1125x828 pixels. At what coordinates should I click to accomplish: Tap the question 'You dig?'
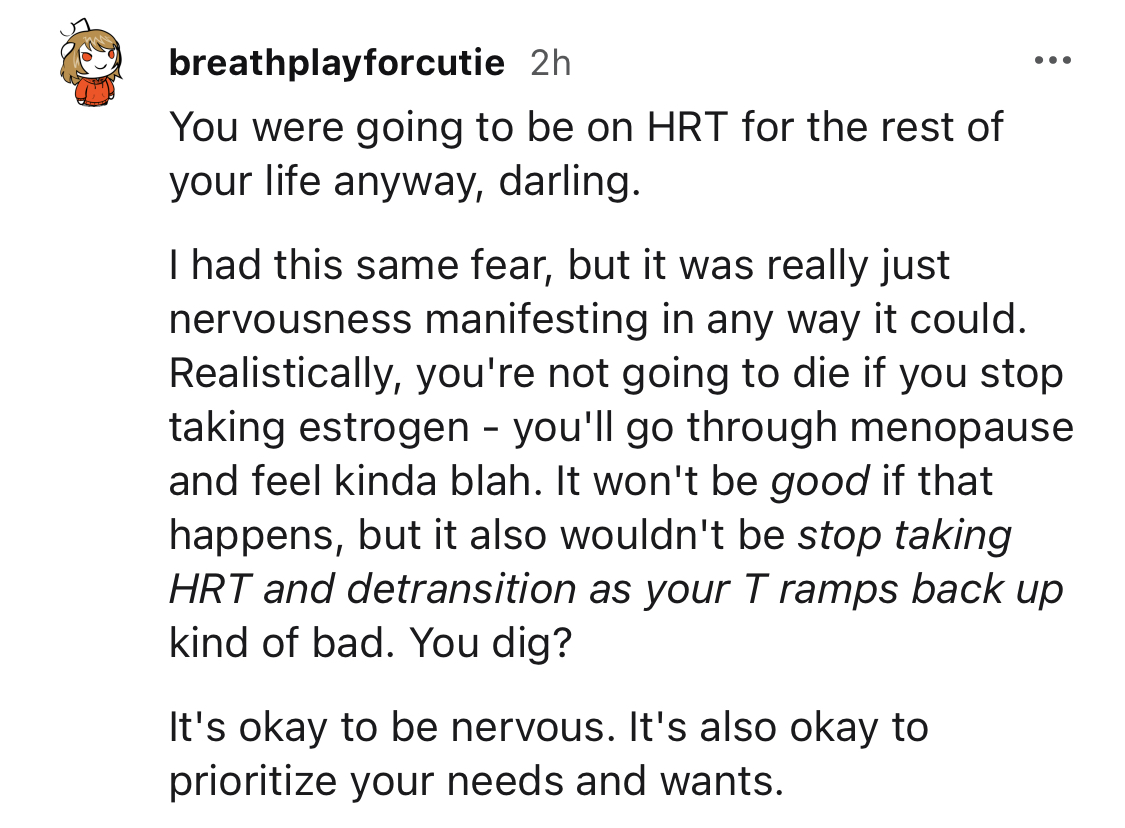coord(491,642)
